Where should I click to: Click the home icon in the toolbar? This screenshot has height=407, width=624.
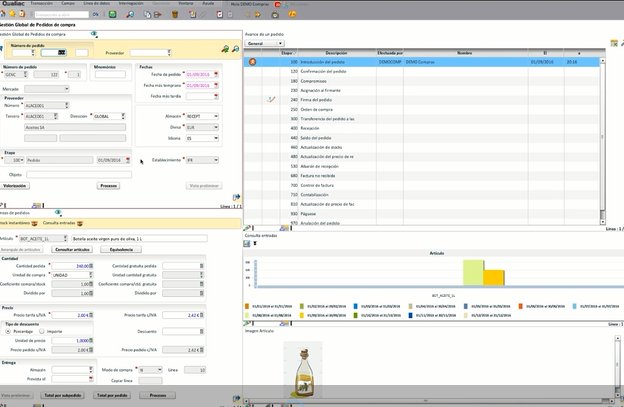click(x=2, y=14)
